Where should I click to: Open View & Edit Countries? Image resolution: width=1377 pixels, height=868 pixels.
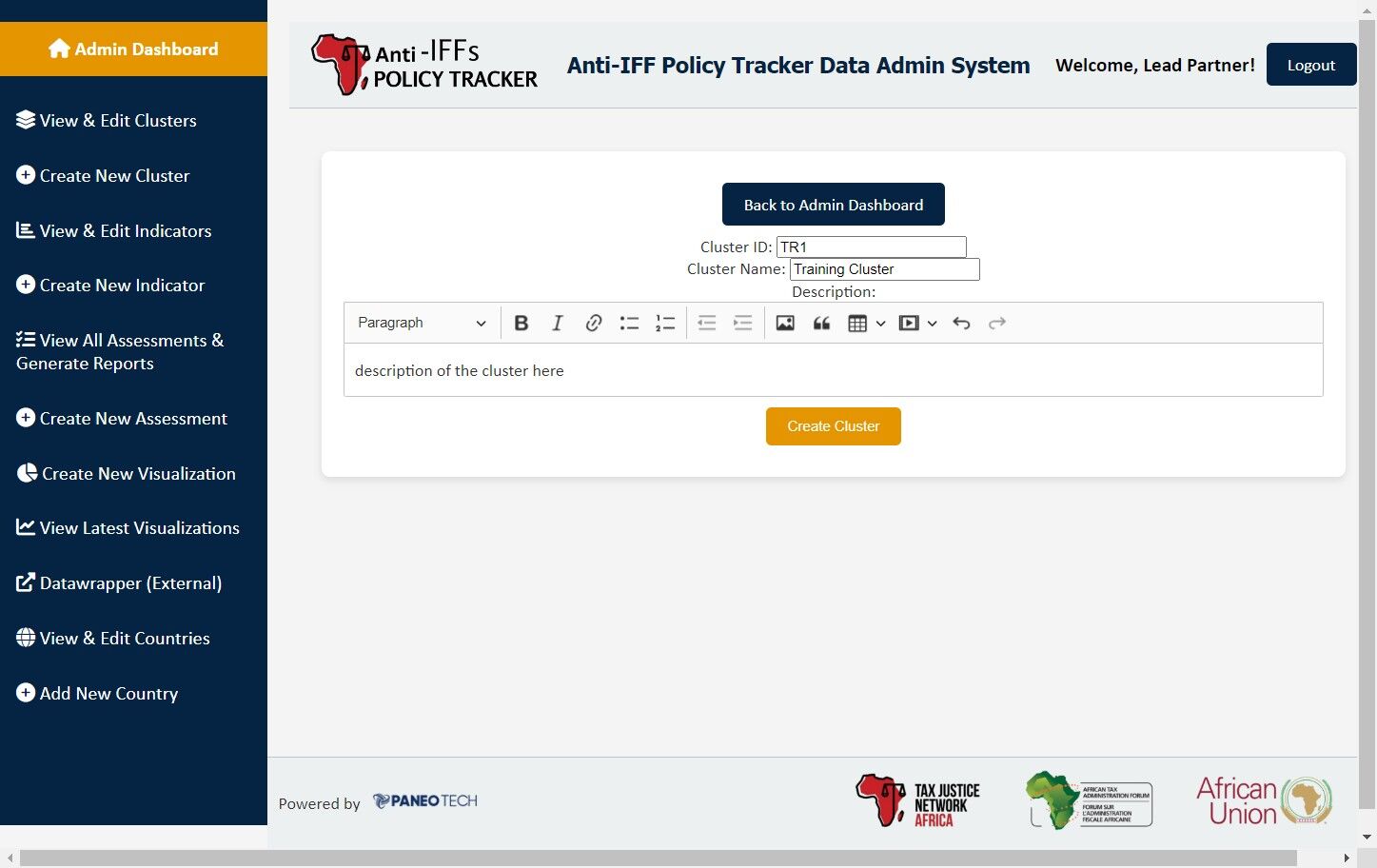pos(113,639)
